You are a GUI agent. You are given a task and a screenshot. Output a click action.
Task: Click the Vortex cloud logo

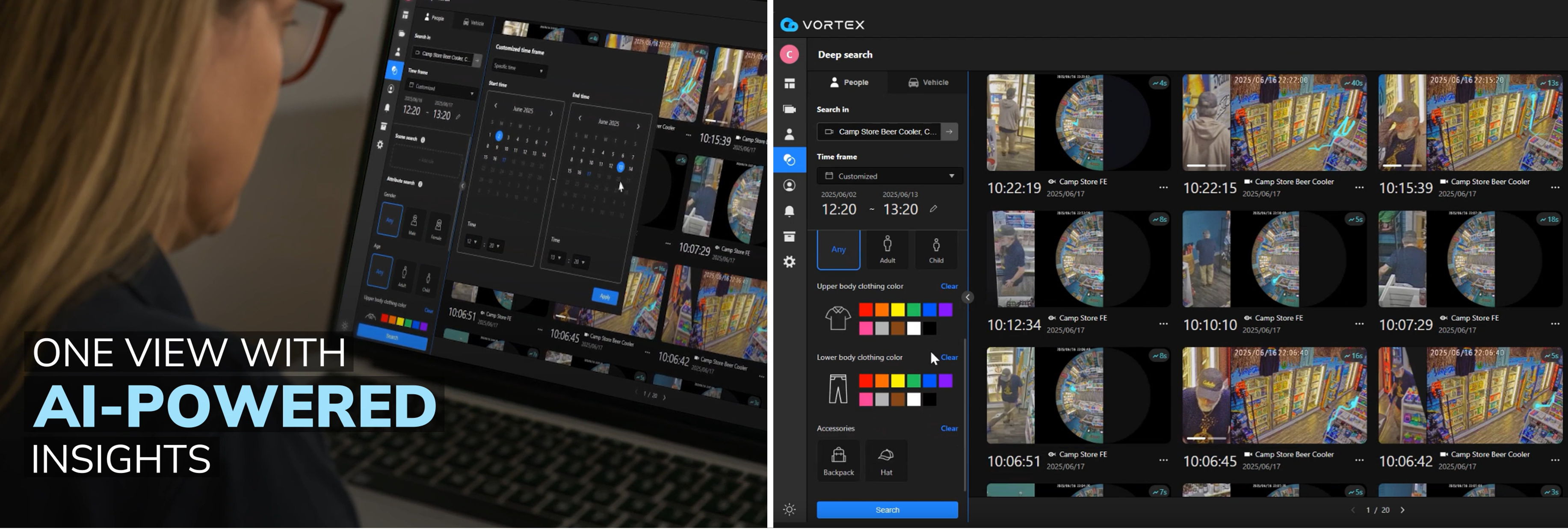click(789, 25)
